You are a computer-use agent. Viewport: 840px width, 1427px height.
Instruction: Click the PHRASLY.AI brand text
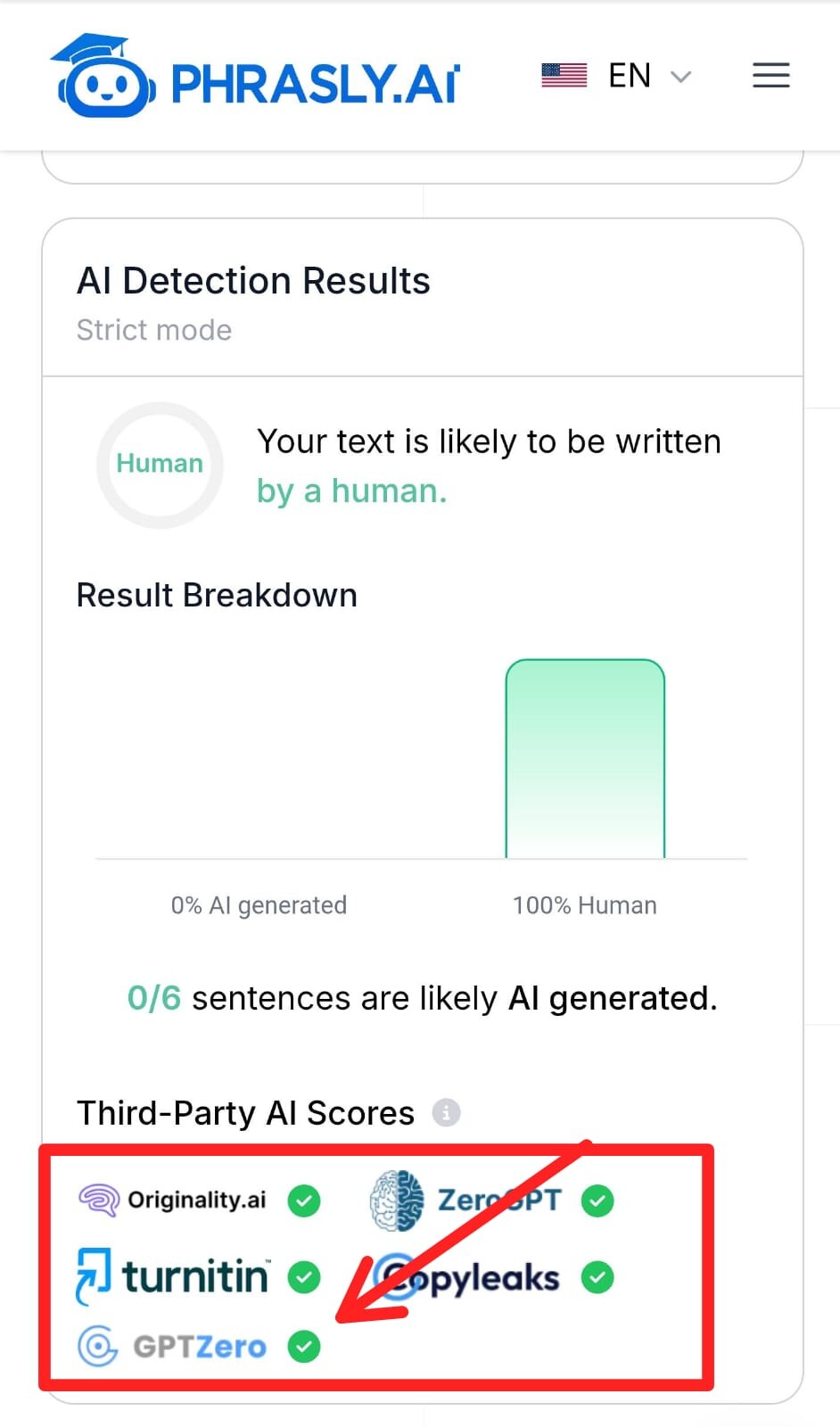click(315, 85)
